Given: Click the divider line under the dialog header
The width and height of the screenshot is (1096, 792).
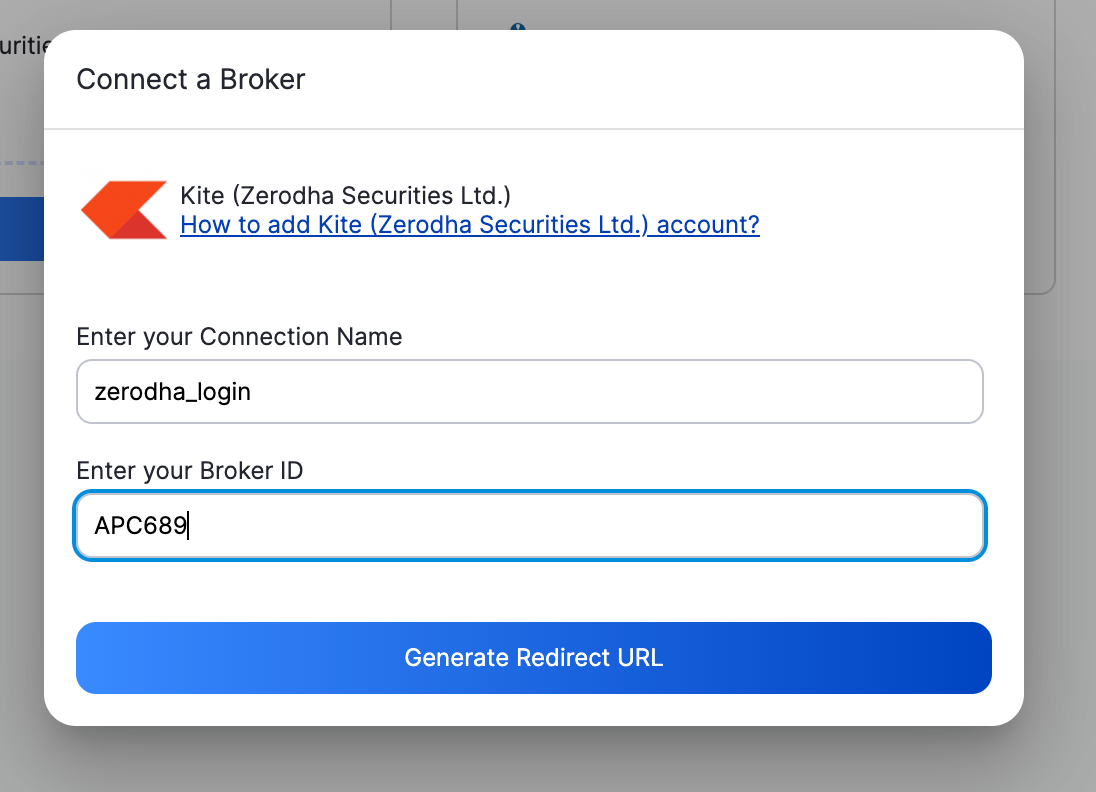Looking at the screenshot, I should tap(534, 129).
